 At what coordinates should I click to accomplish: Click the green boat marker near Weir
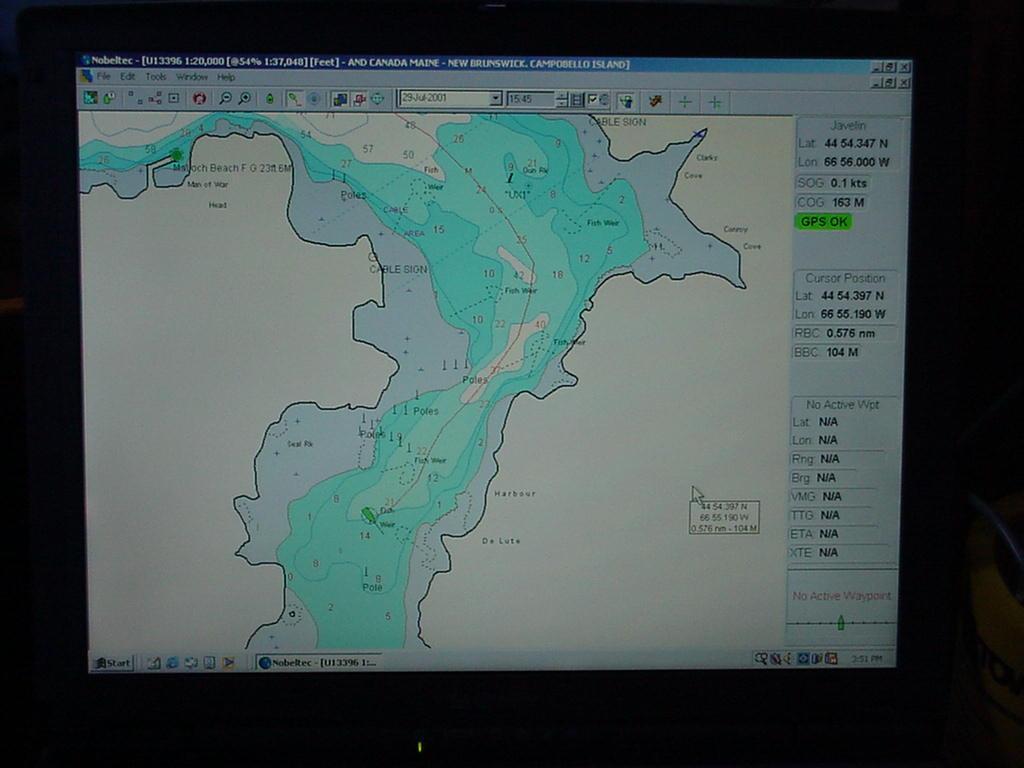click(368, 514)
